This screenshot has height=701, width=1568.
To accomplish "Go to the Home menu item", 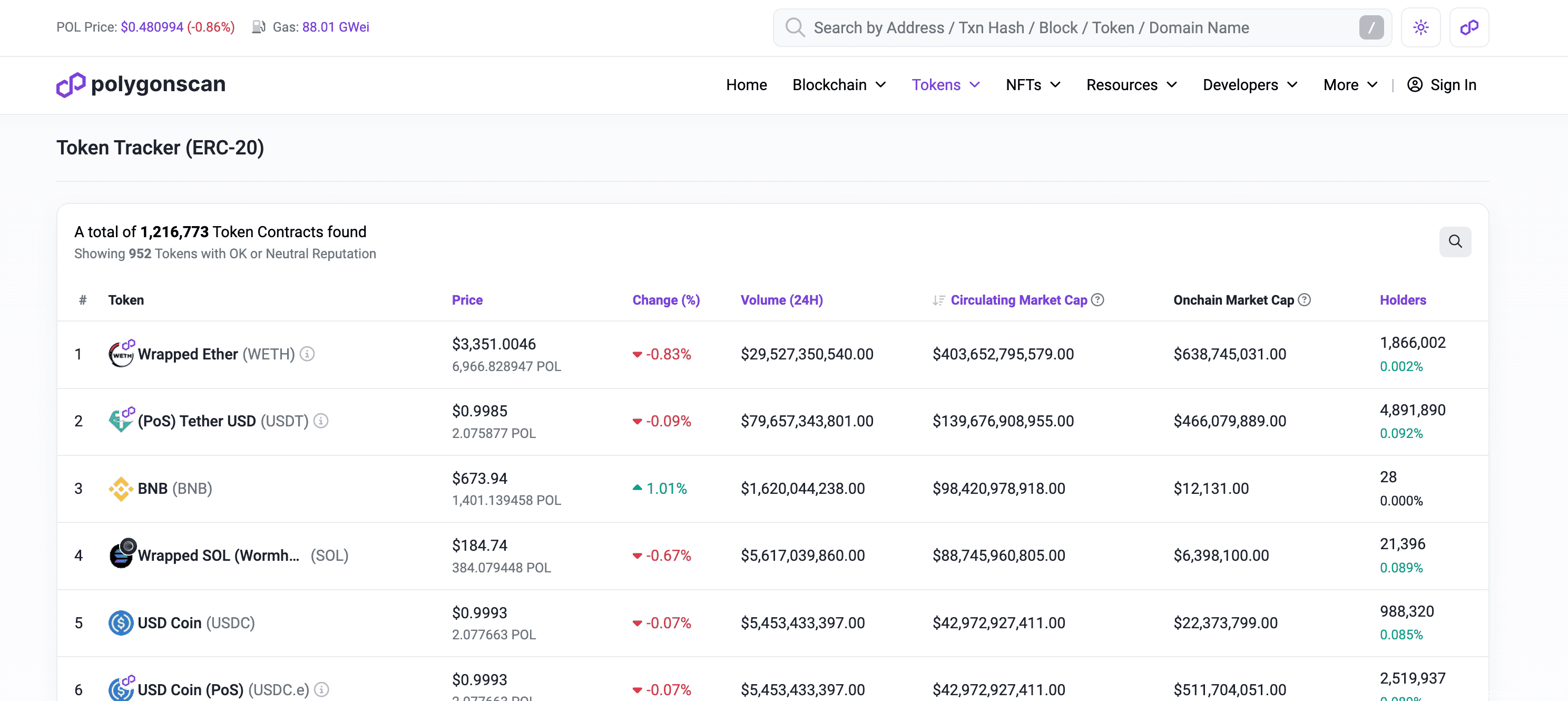I will pyautogui.click(x=746, y=85).
